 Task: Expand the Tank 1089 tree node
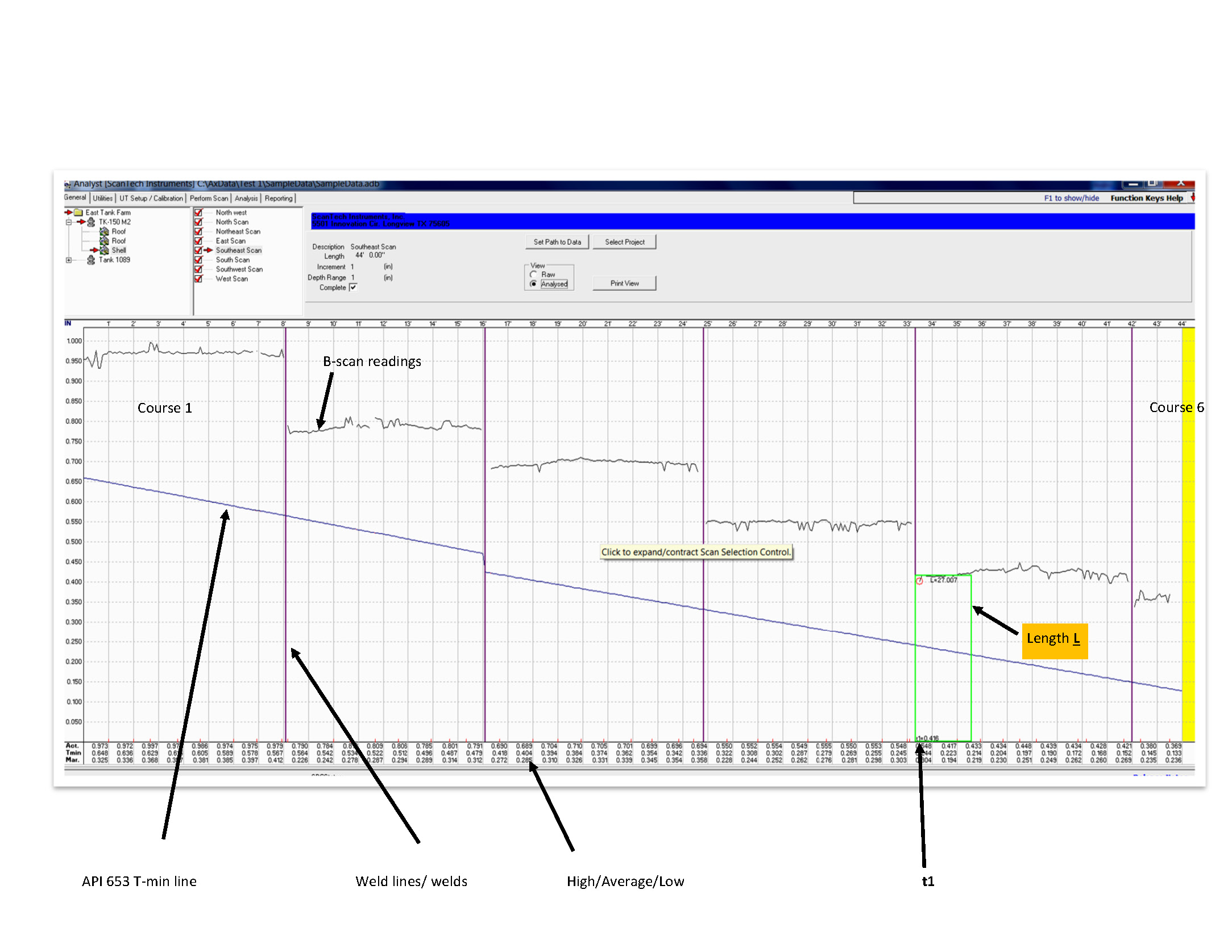[68, 260]
